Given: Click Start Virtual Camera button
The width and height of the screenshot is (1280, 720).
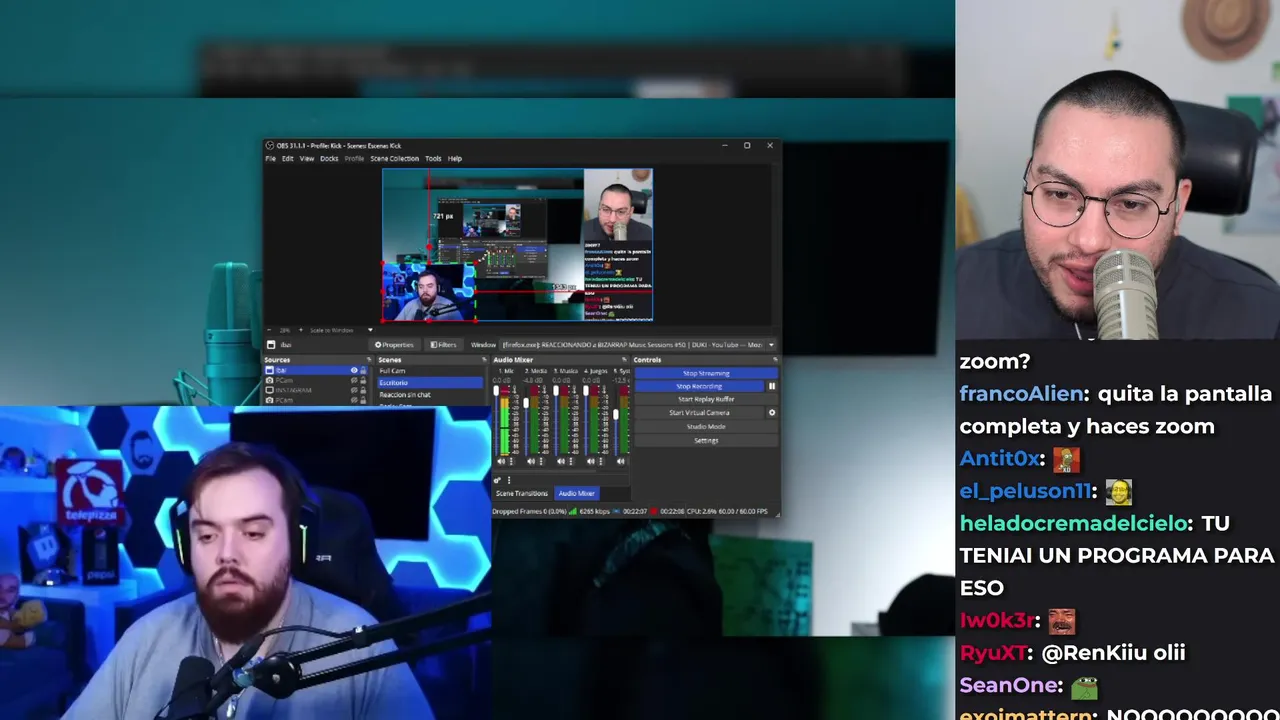Looking at the screenshot, I should 699,413.
